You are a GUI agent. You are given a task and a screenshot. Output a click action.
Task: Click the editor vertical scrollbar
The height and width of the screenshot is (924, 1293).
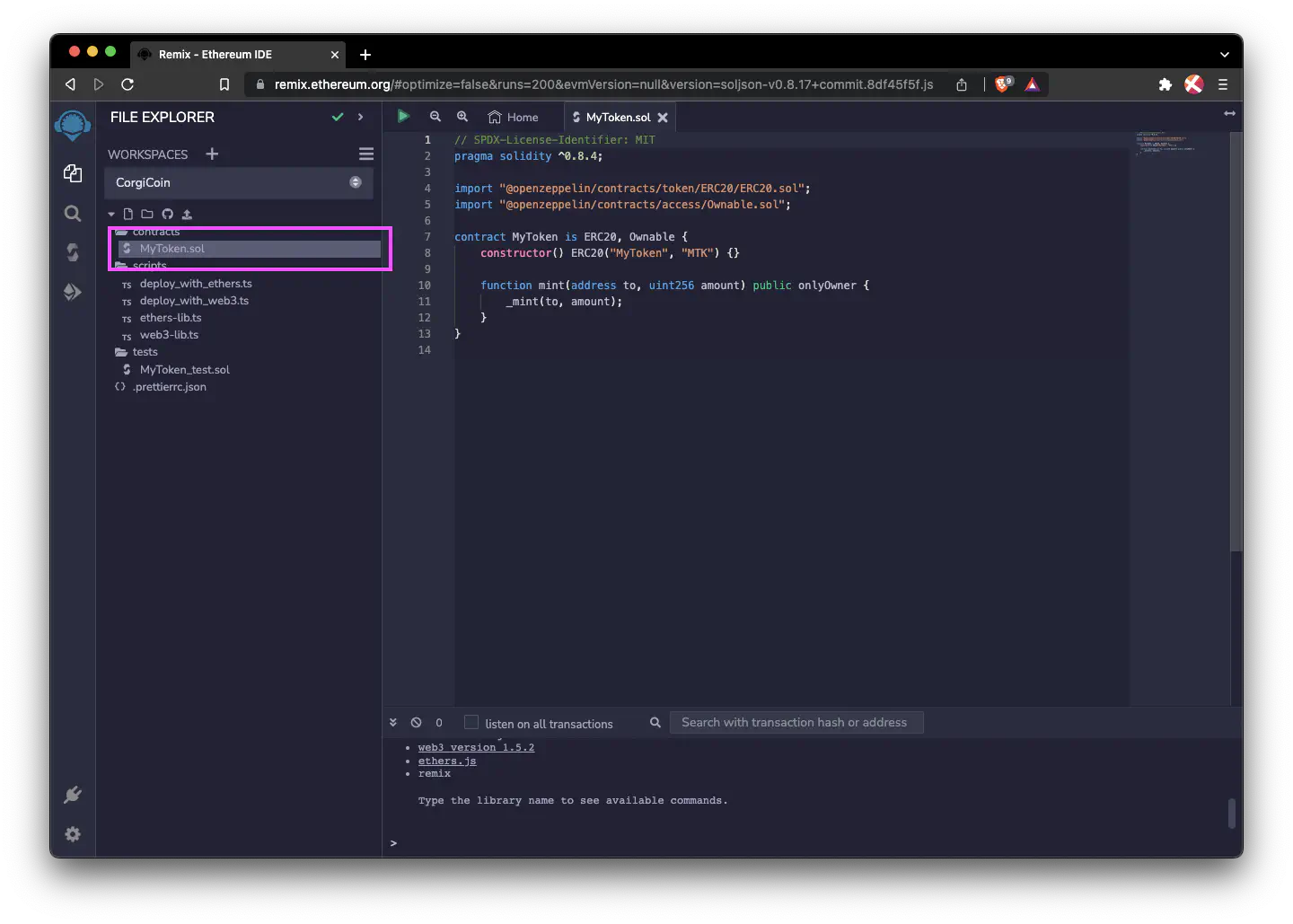(1236, 342)
